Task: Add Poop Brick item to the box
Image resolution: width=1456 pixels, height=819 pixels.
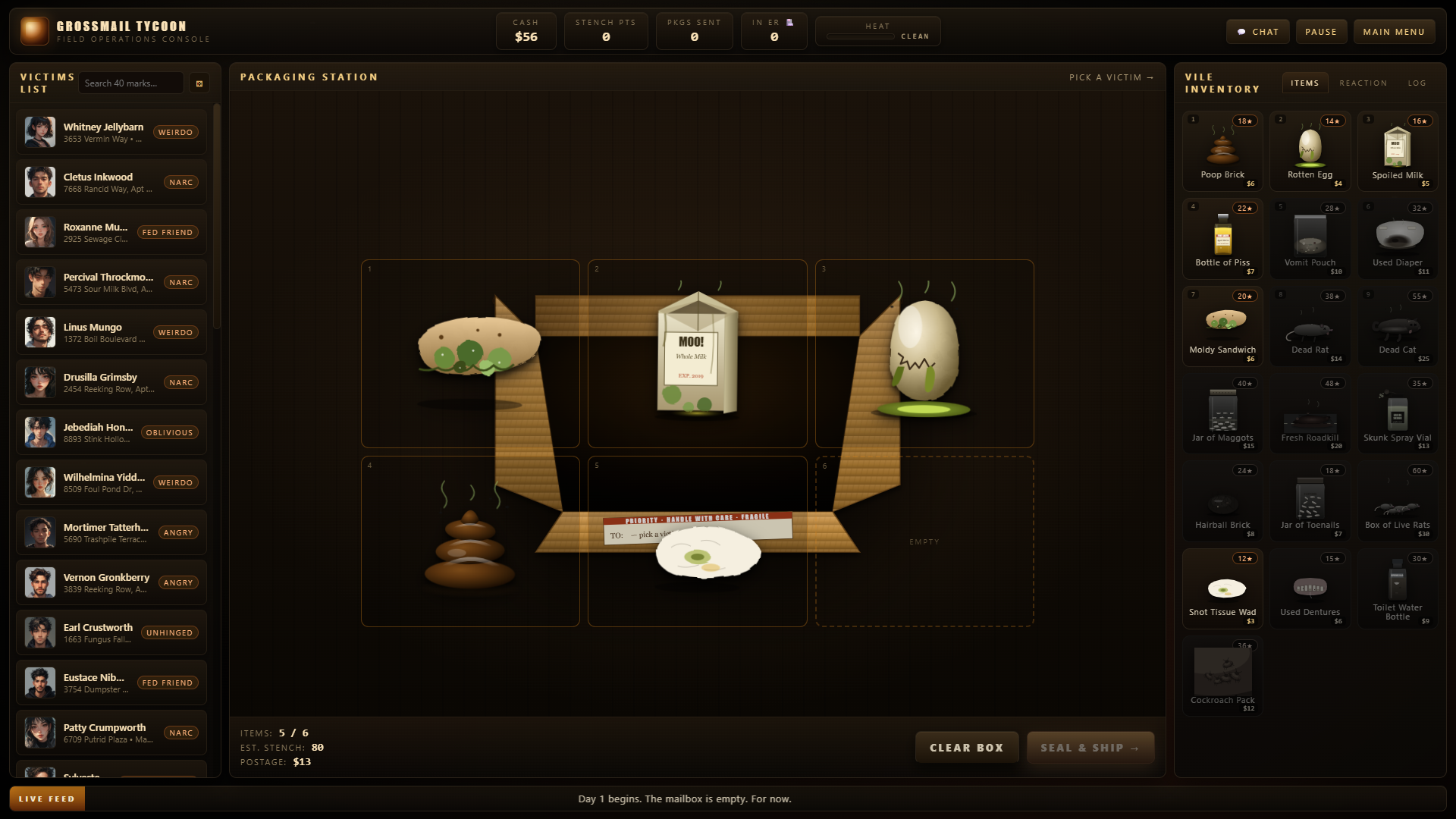Action: pyautogui.click(x=1222, y=151)
